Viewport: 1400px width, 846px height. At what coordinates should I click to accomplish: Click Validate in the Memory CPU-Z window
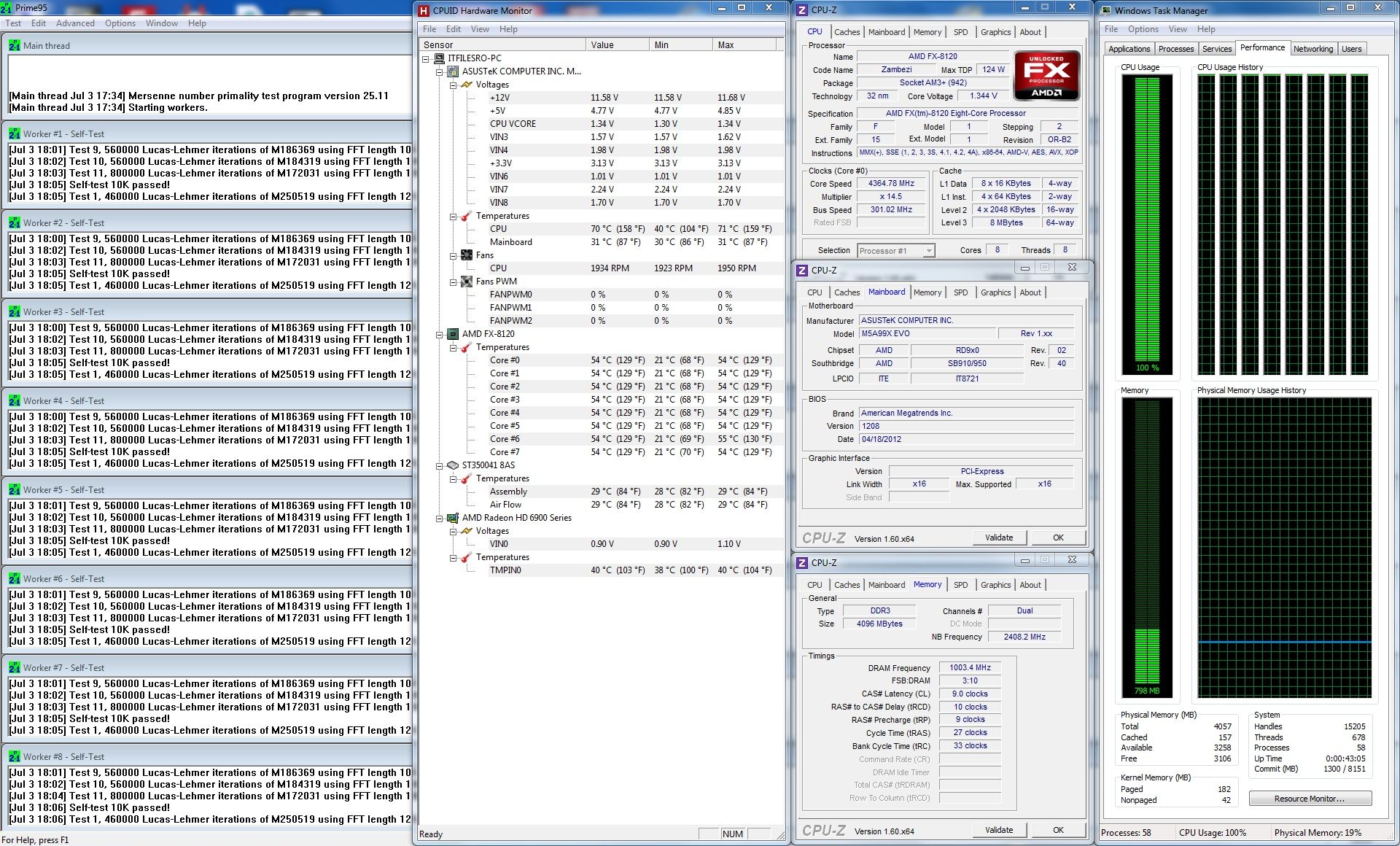click(x=998, y=830)
